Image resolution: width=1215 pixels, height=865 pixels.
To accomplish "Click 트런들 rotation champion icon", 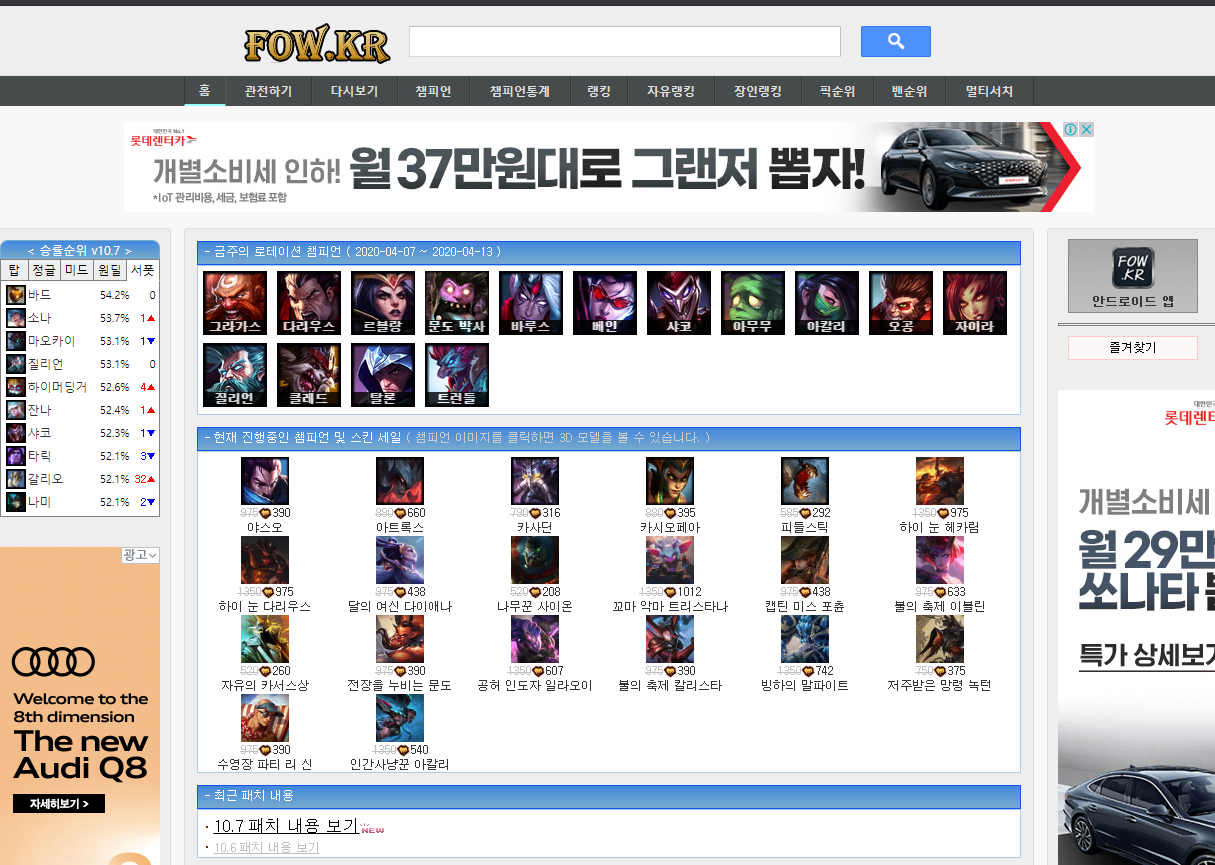I will (x=457, y=375).
